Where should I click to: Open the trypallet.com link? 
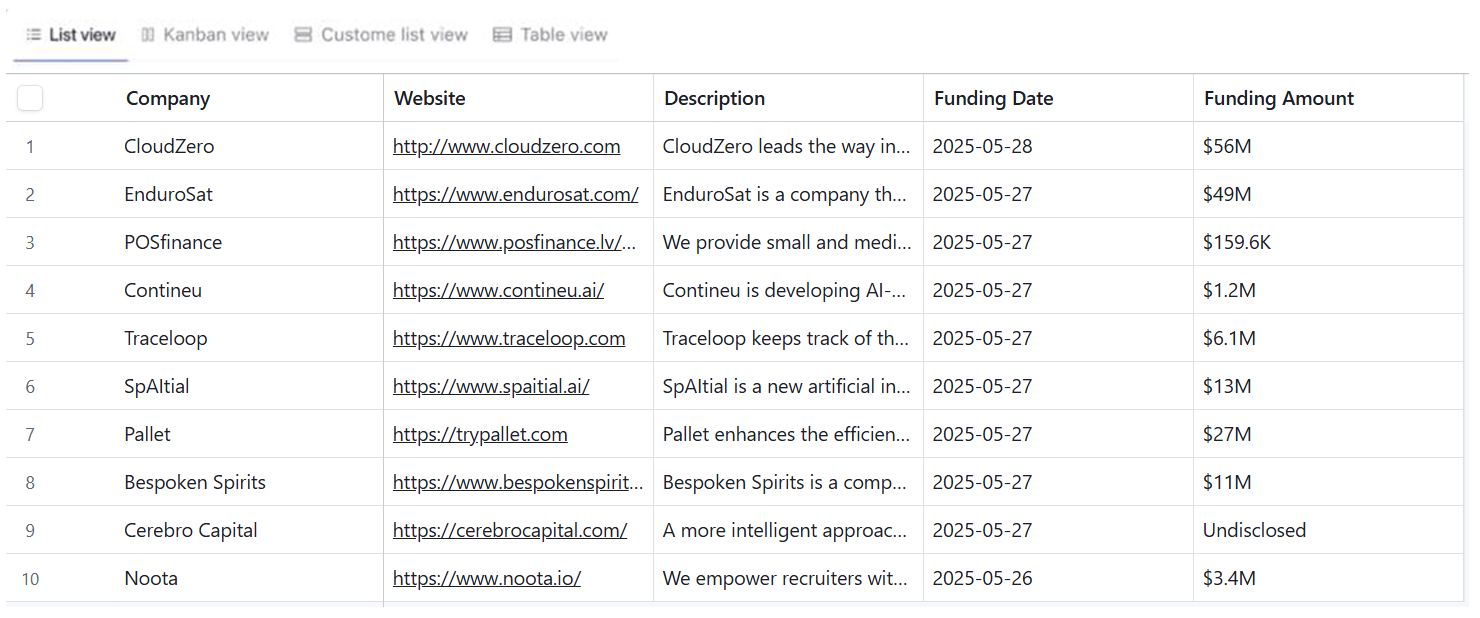click(480, 434)
